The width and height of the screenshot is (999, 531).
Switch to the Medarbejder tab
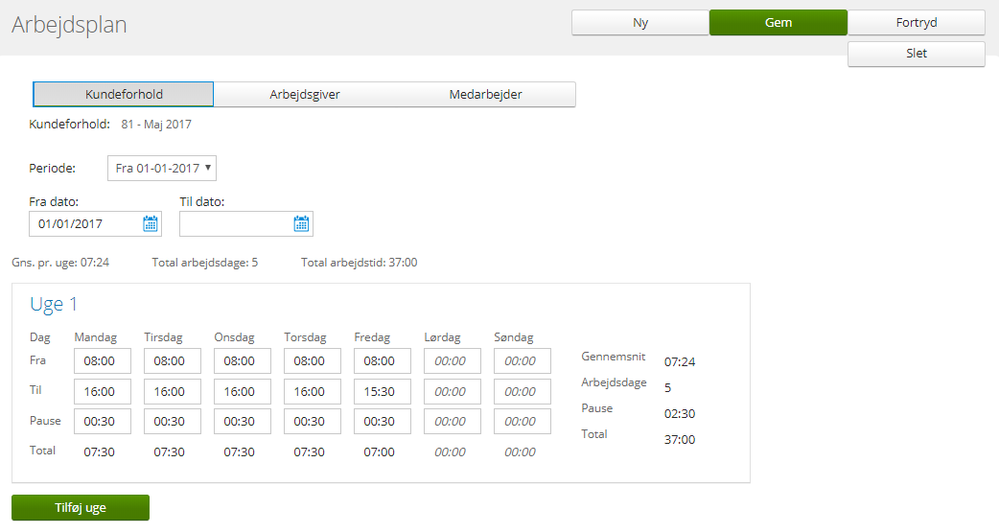tap(485, 94)
